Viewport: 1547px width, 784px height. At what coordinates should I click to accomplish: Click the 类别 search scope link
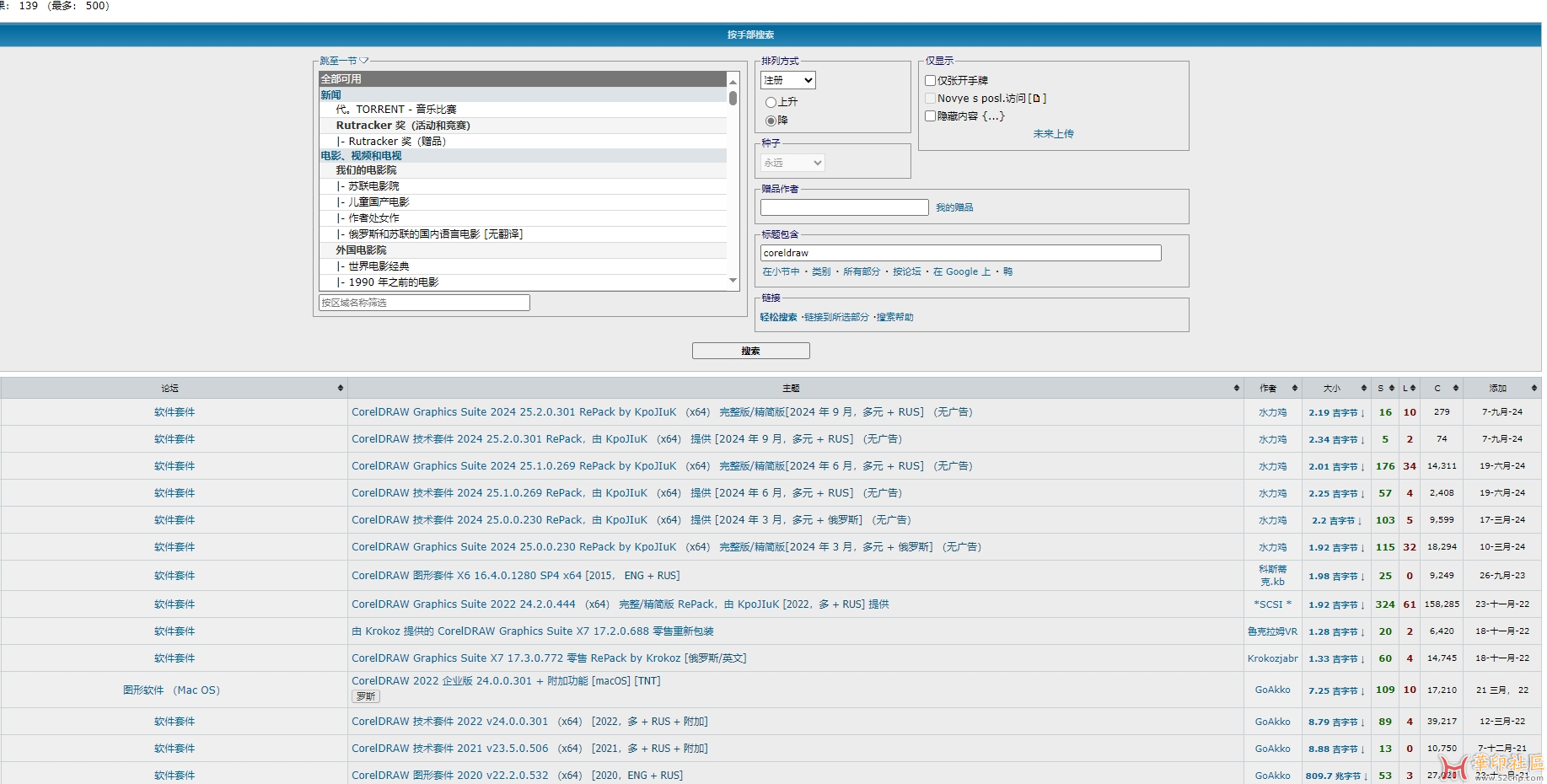821,272
